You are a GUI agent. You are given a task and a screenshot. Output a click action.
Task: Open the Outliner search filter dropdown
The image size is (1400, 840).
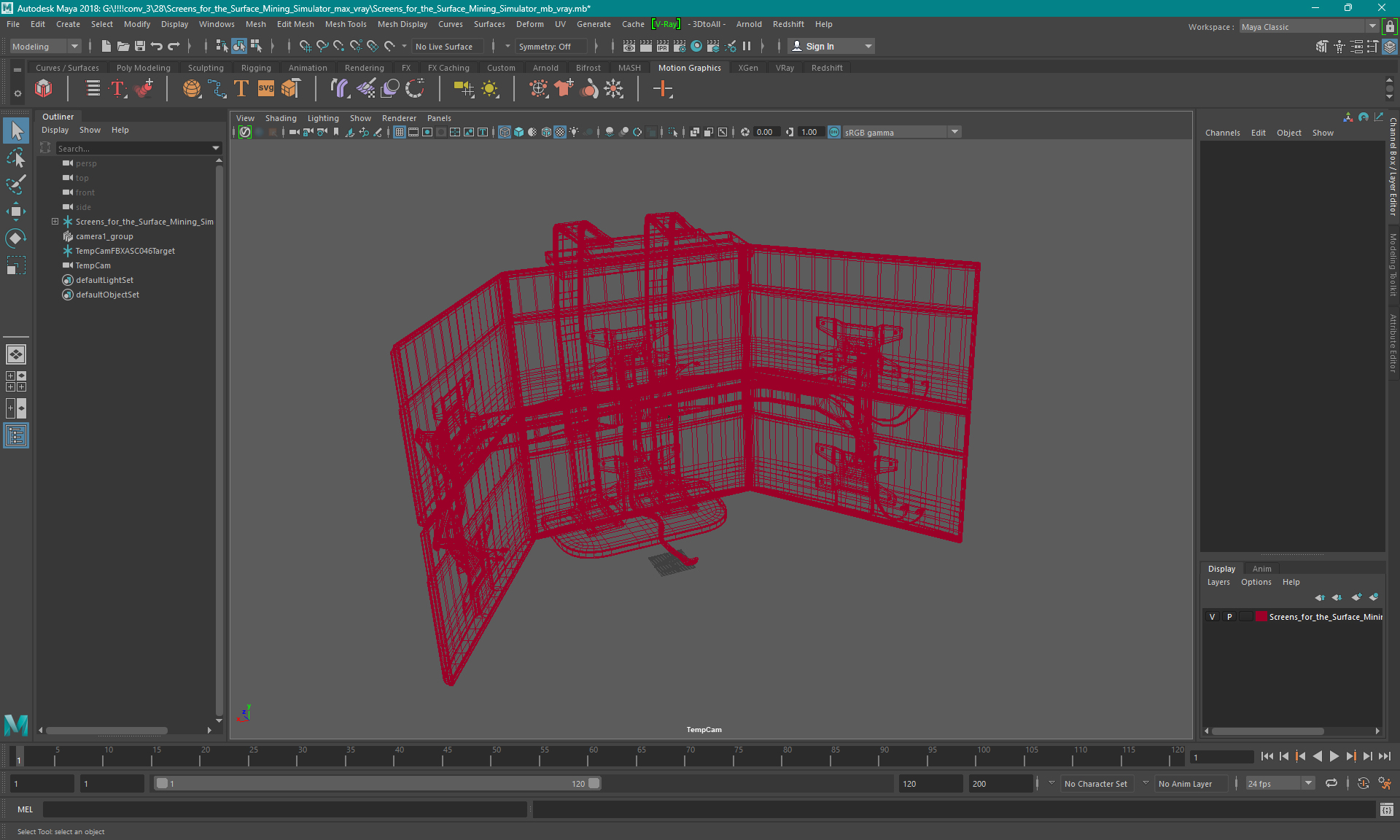[216, 148]
